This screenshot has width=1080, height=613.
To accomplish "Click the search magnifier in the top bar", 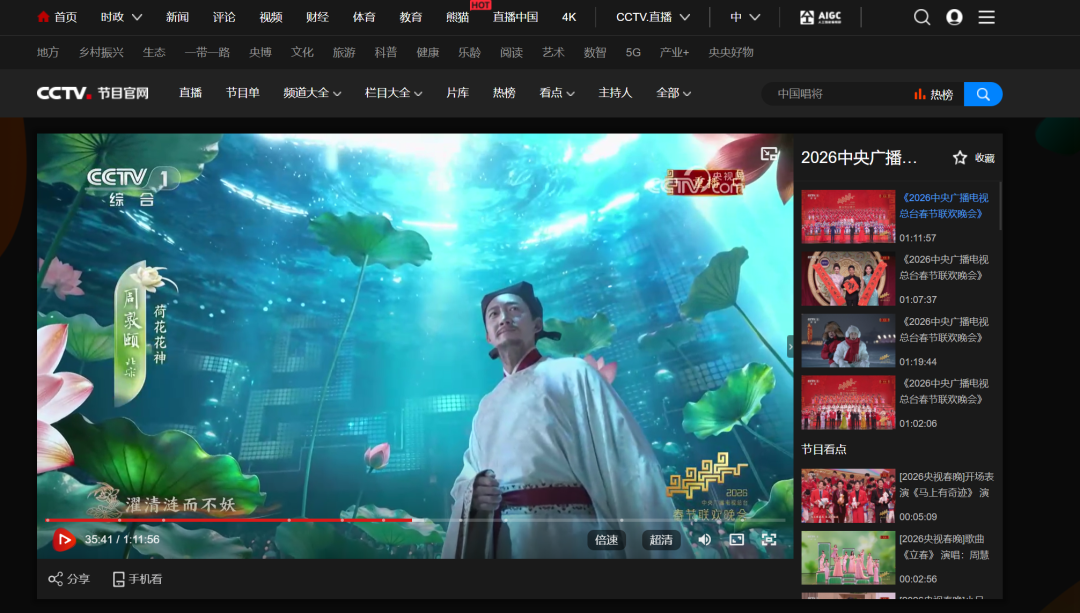I will [921, 16].
